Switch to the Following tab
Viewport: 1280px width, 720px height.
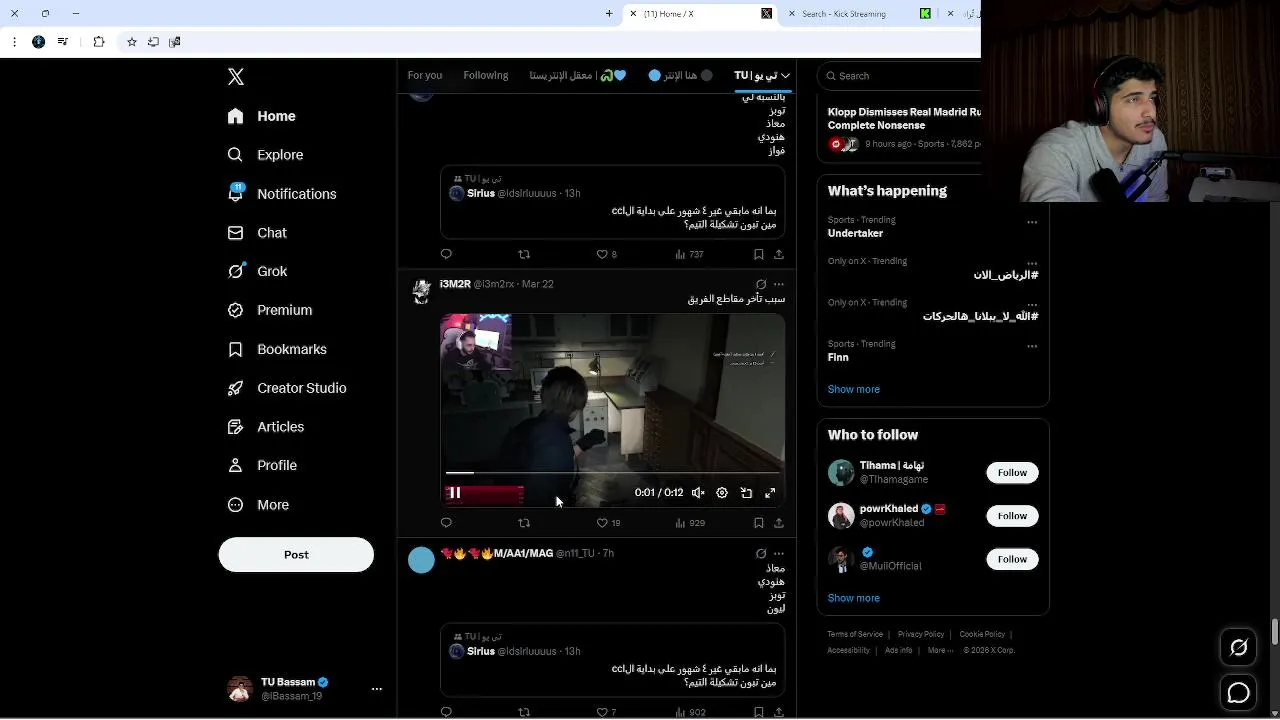(x=486, y=76)
